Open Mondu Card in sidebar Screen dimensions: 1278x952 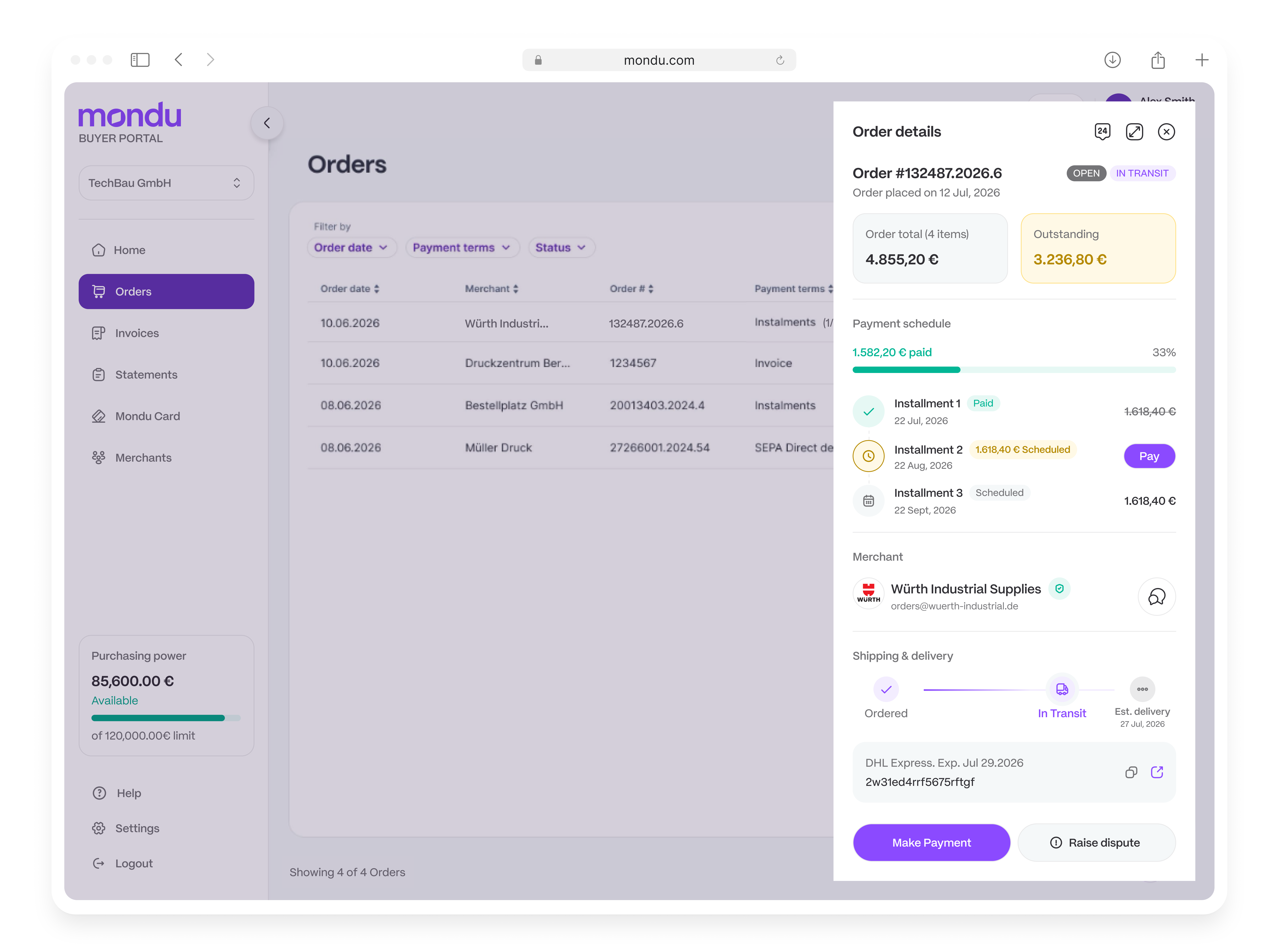[166, 416]
